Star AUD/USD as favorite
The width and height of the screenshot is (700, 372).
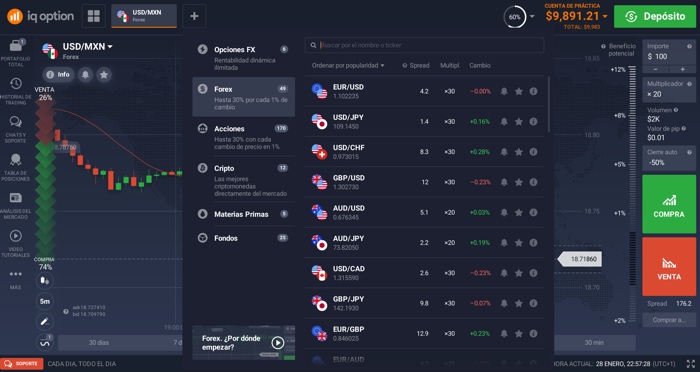click(x=519, y=213)
